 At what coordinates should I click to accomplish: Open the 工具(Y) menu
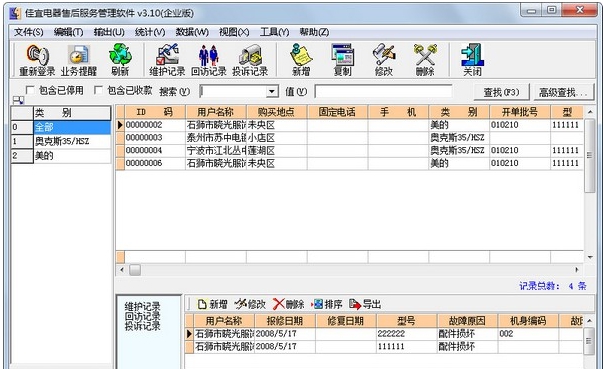tap(275, 32)
